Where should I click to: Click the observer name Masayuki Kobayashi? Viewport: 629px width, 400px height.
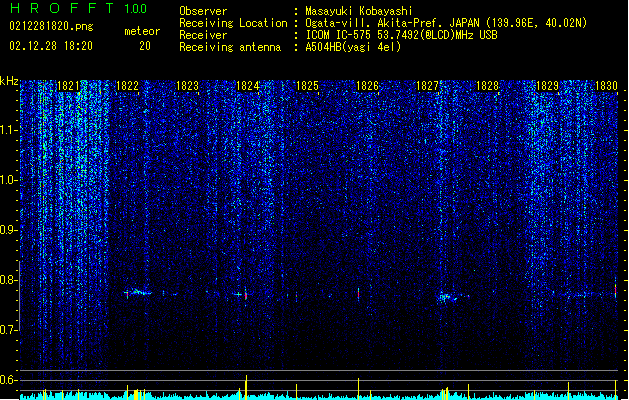click(359, 11)
